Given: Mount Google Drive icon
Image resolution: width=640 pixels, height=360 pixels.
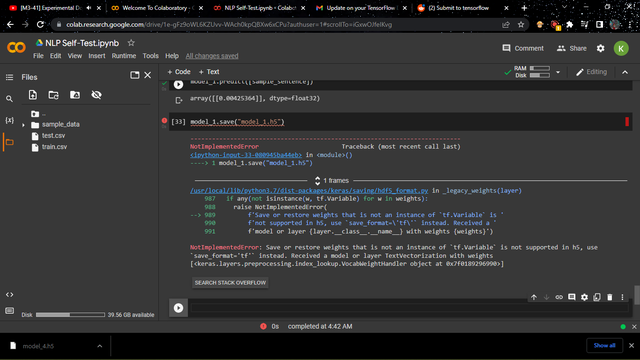Looking at the screenshot, I should 75,95.
